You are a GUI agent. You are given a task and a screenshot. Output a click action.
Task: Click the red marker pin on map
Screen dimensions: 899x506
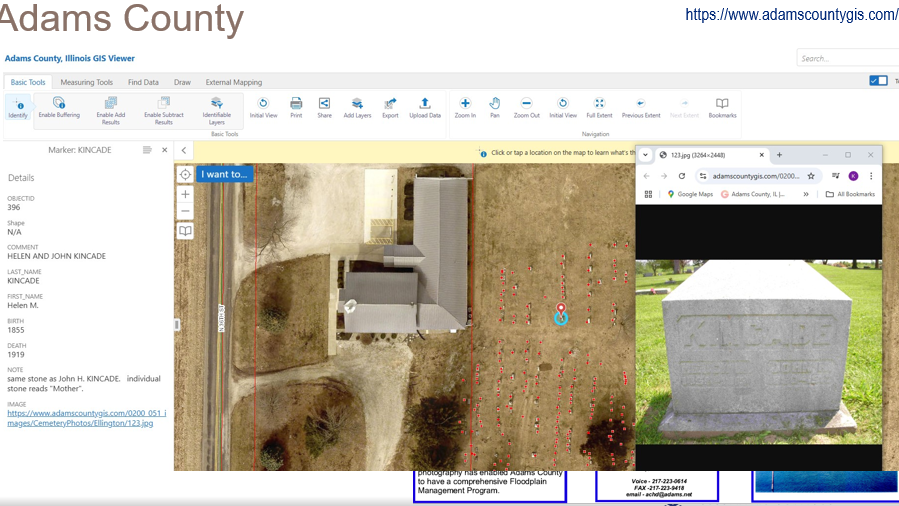561,309
